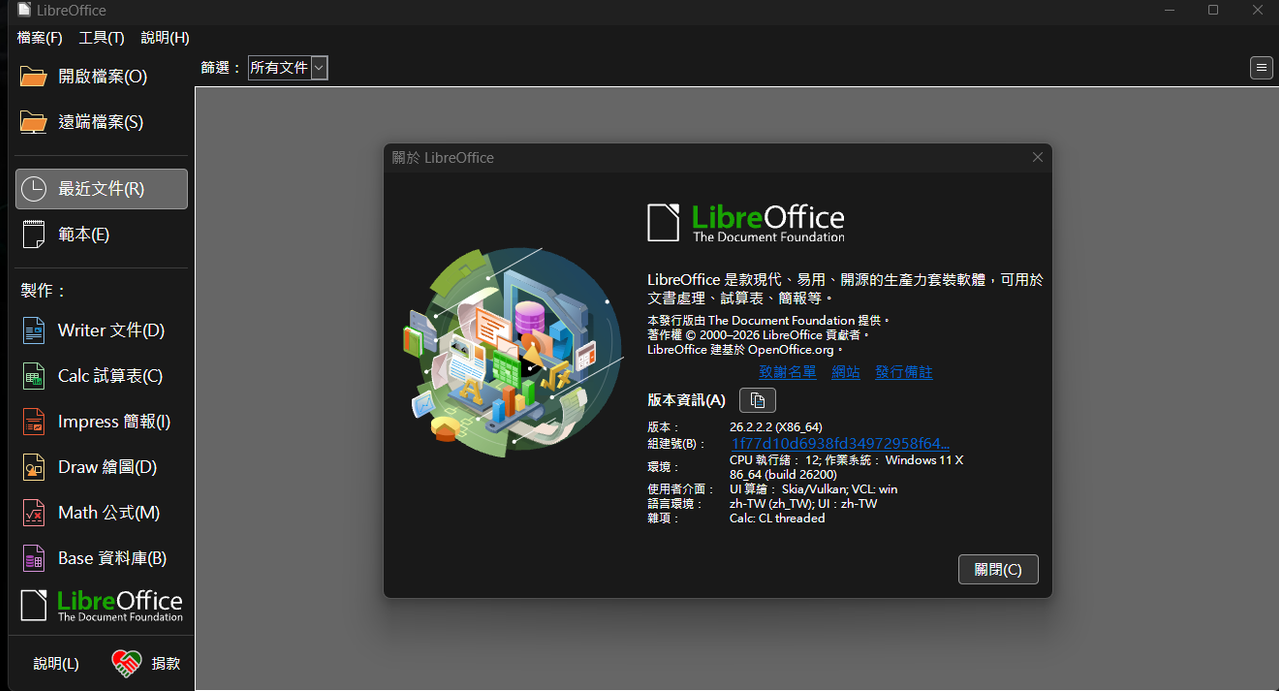
Task: Open the 致謝名單 credits link
Action: tap(787, 372)
